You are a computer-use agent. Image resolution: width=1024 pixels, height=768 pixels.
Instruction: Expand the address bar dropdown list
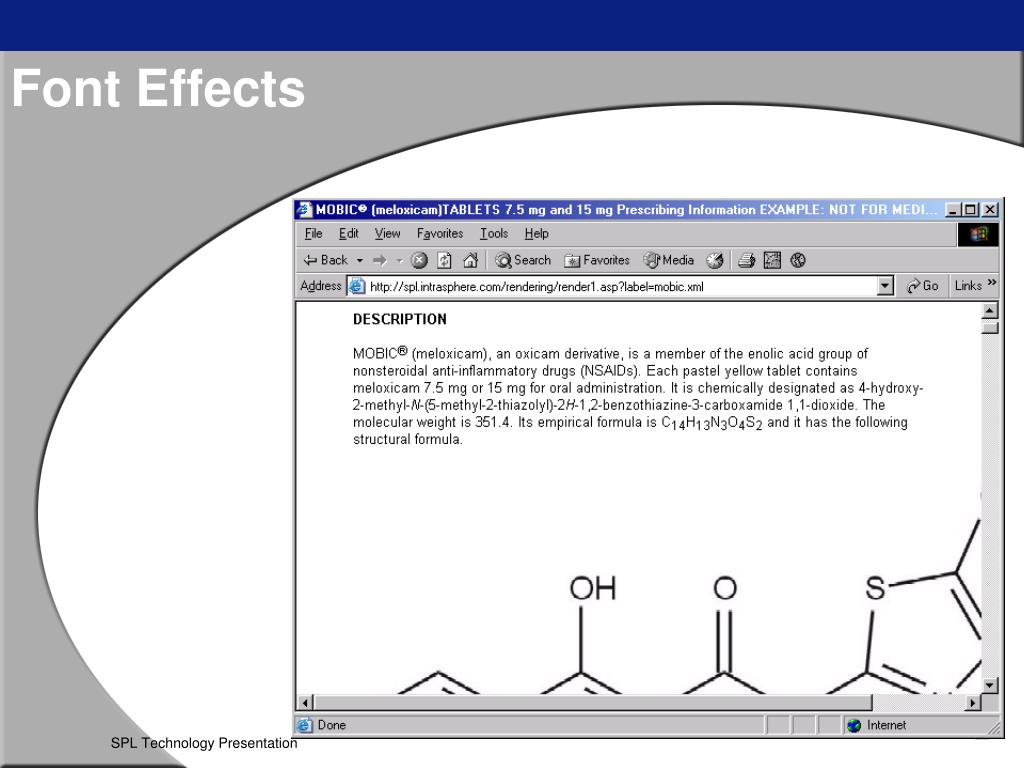[x=885, y=286]
